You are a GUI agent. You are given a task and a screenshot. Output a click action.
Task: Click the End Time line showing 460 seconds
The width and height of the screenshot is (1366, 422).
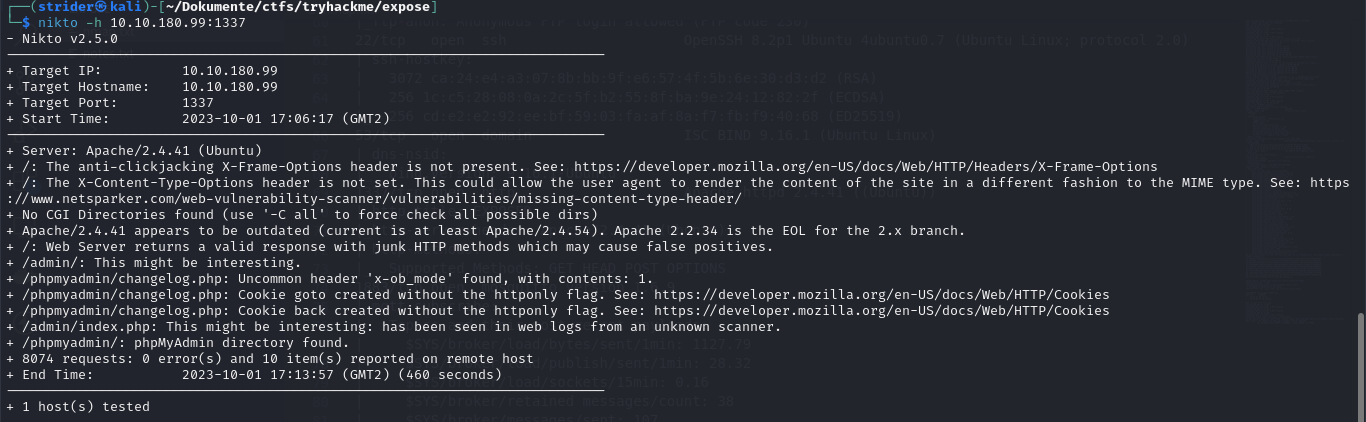click(x=254, y=375)
